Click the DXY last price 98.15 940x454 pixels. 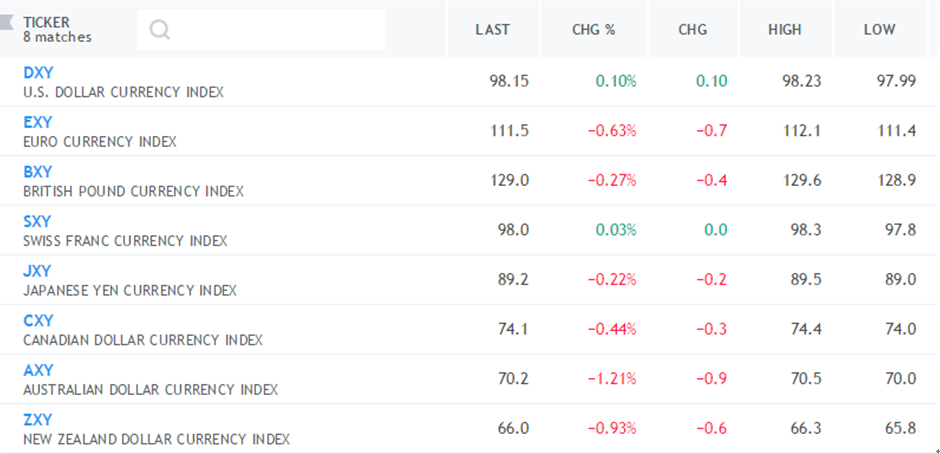coord(509,81)
